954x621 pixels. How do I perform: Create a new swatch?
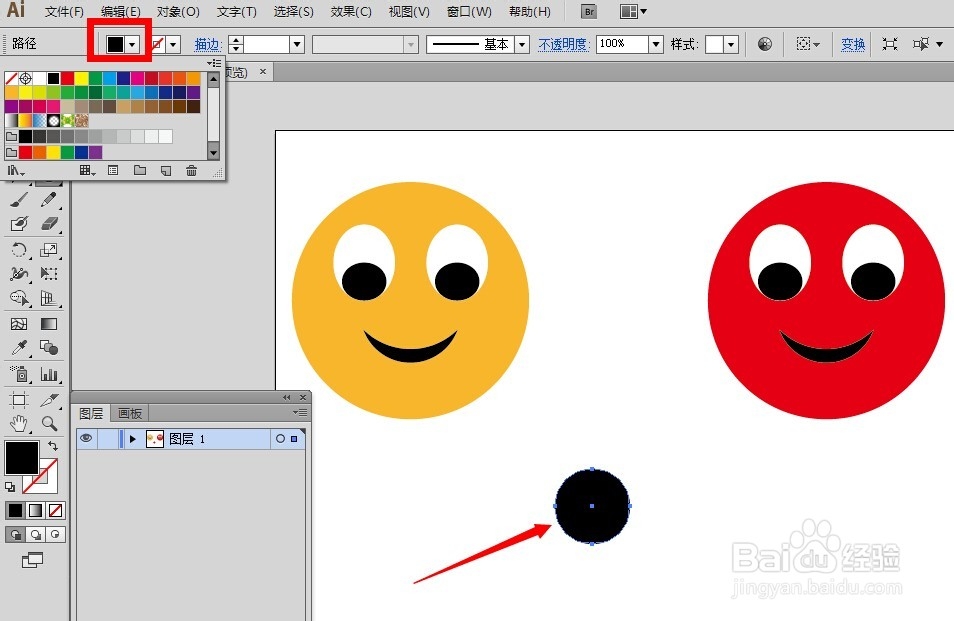pyautogui.click(x=165, y=171)
